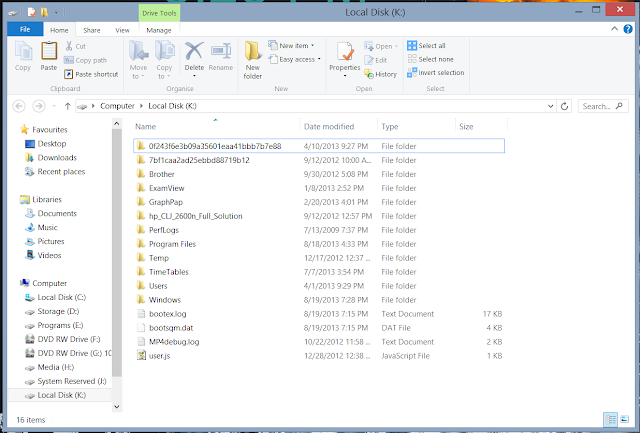The width and height of the screenshot is (640, 433).
Task: Open recent locations dropdown arrow
Action: [x=54, y=106]
